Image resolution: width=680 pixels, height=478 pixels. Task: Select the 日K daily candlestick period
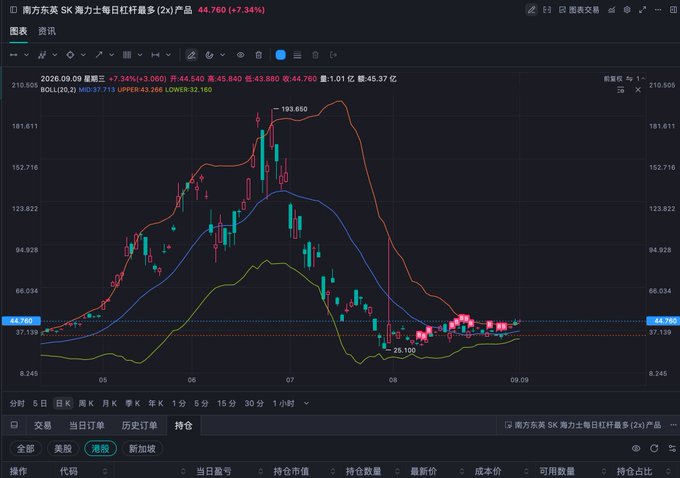tap(63, 403)
